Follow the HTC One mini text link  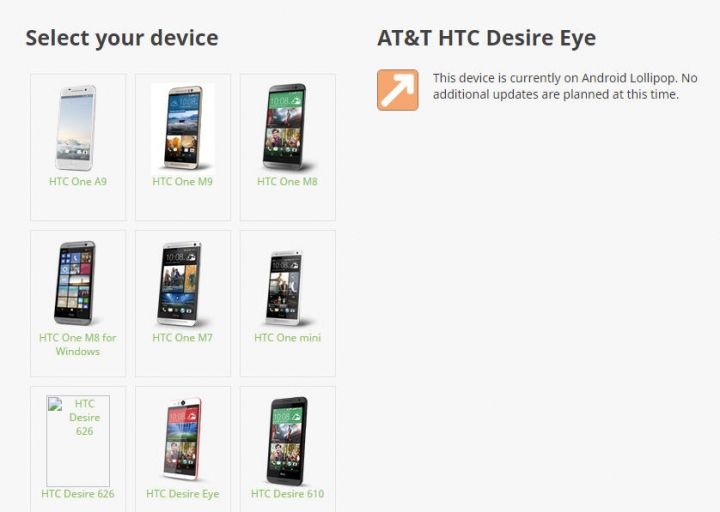[x=287, y=338]
